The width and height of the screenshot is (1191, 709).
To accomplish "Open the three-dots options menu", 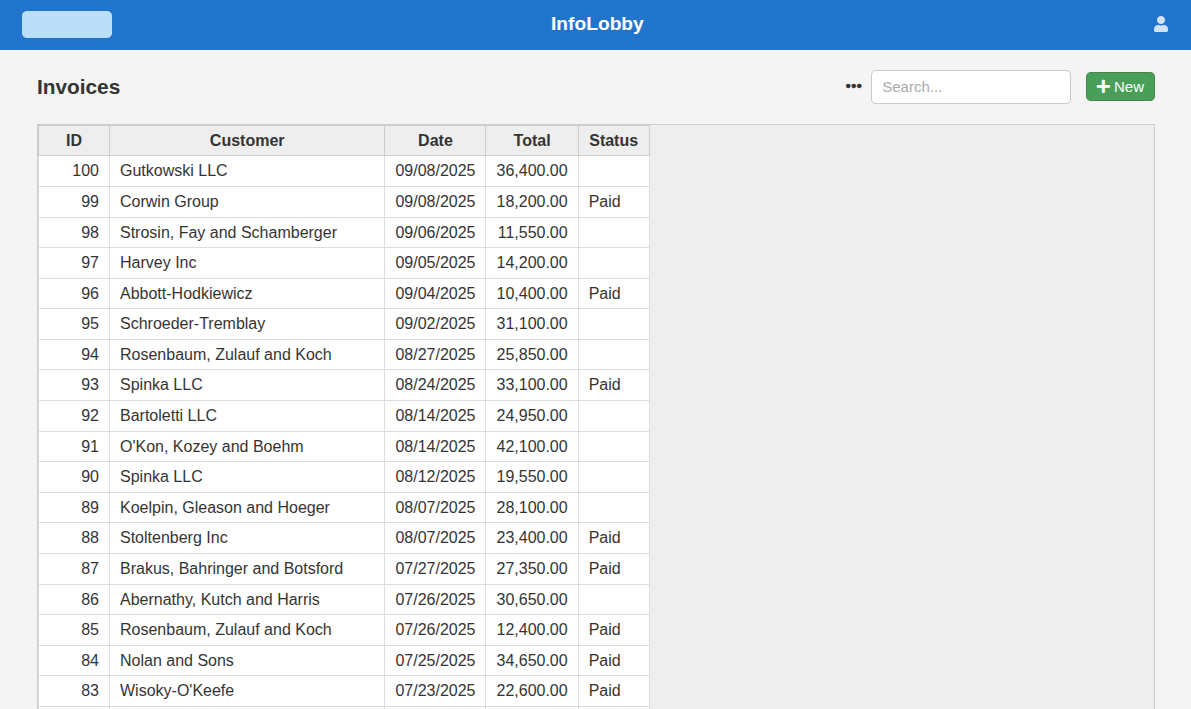I will [853, 87].
